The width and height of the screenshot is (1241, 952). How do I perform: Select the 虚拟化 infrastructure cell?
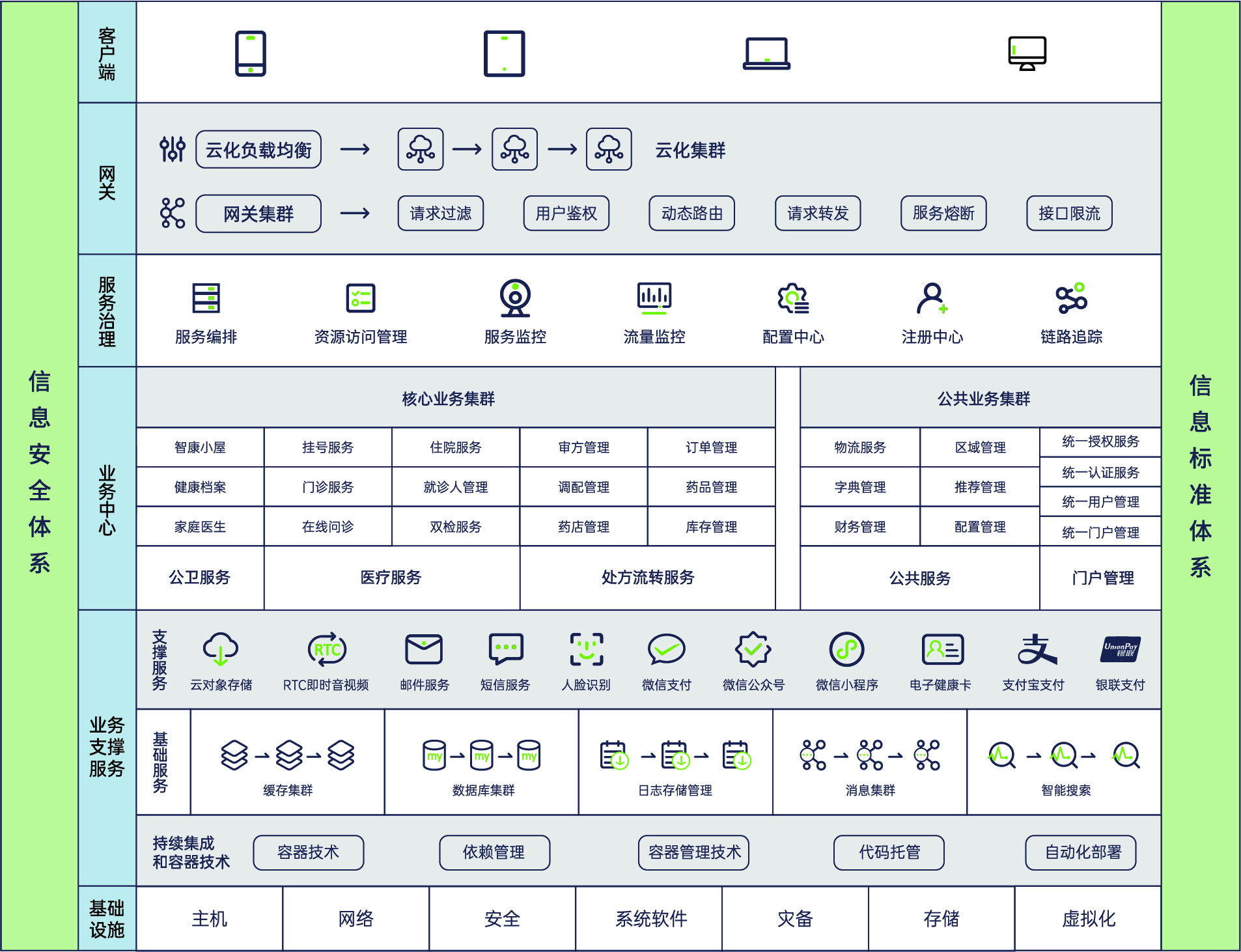(1088, 919)
